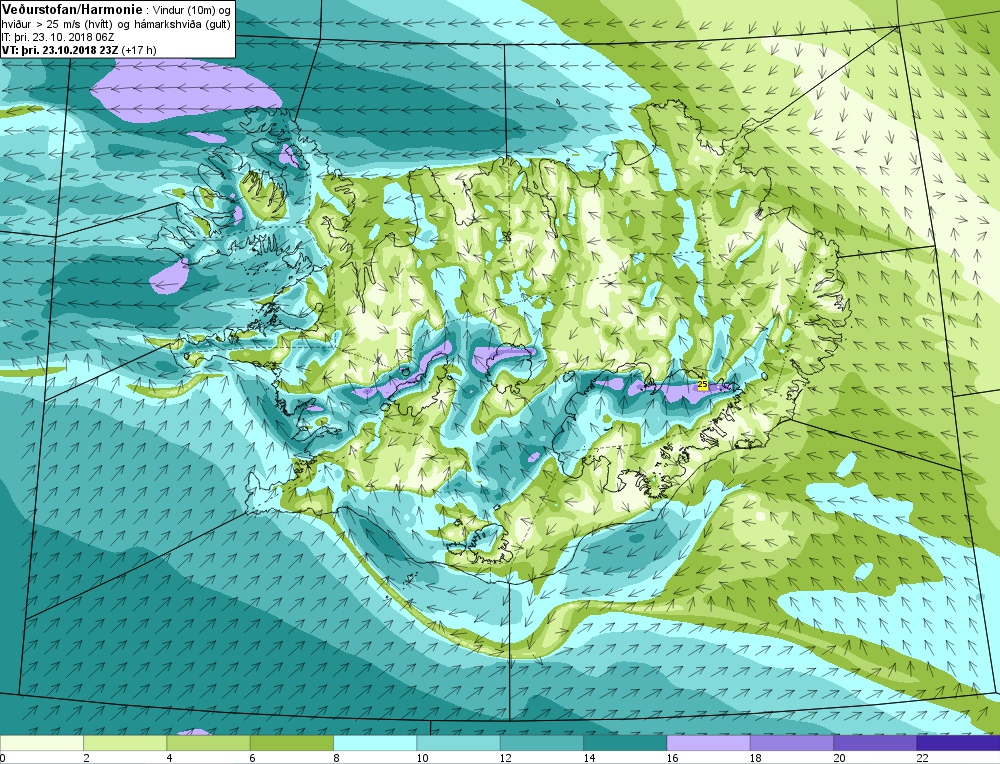
Task: Select the green 4–6 legend swatch
Action: click(x=209, y=743)
